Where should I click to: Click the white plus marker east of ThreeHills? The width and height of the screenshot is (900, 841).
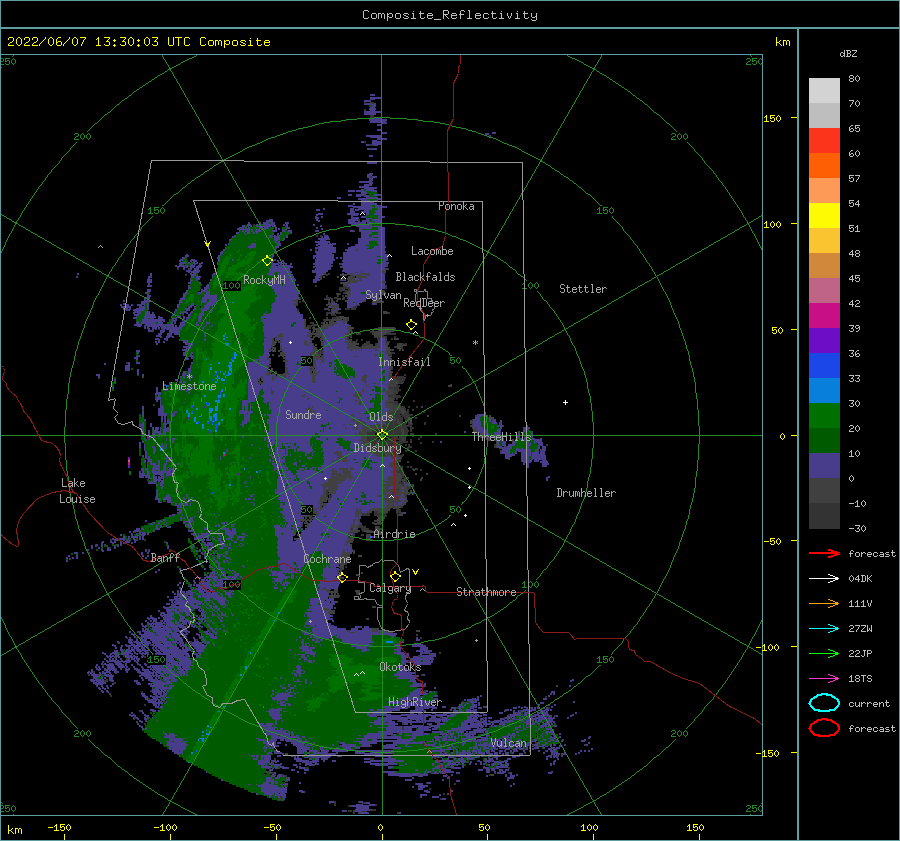pos(565,402)
